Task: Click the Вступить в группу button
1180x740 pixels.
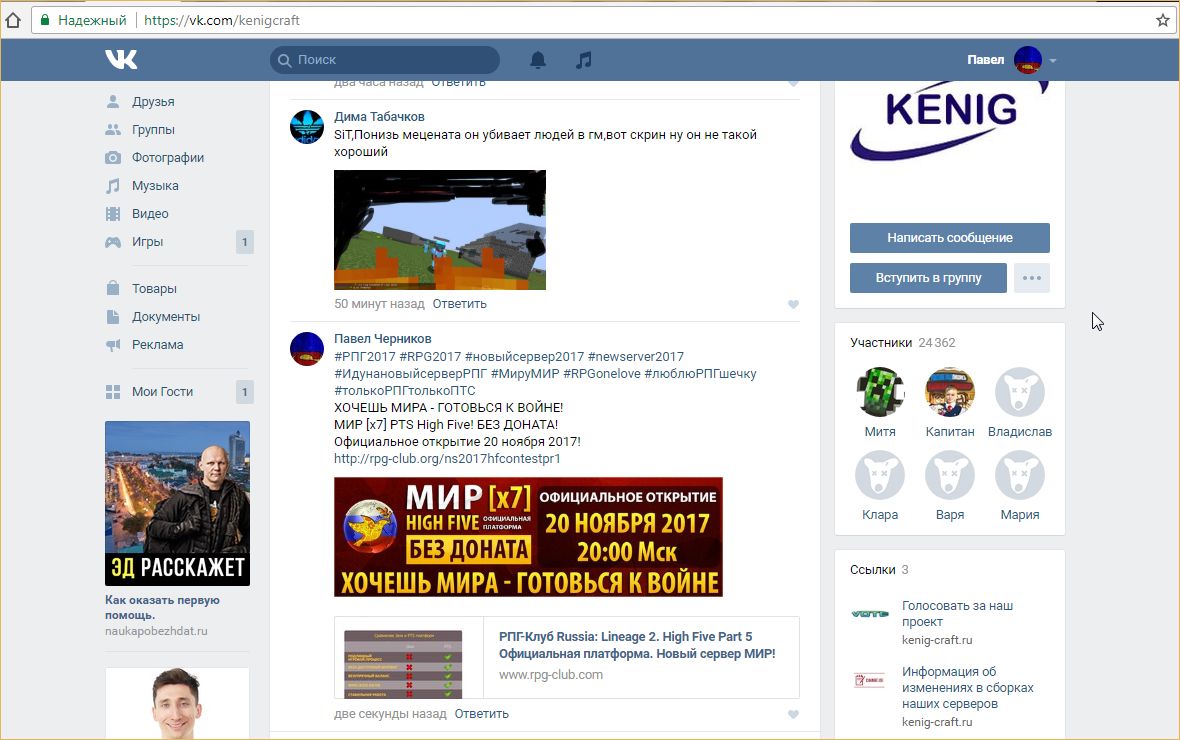Action: (927, 278)
